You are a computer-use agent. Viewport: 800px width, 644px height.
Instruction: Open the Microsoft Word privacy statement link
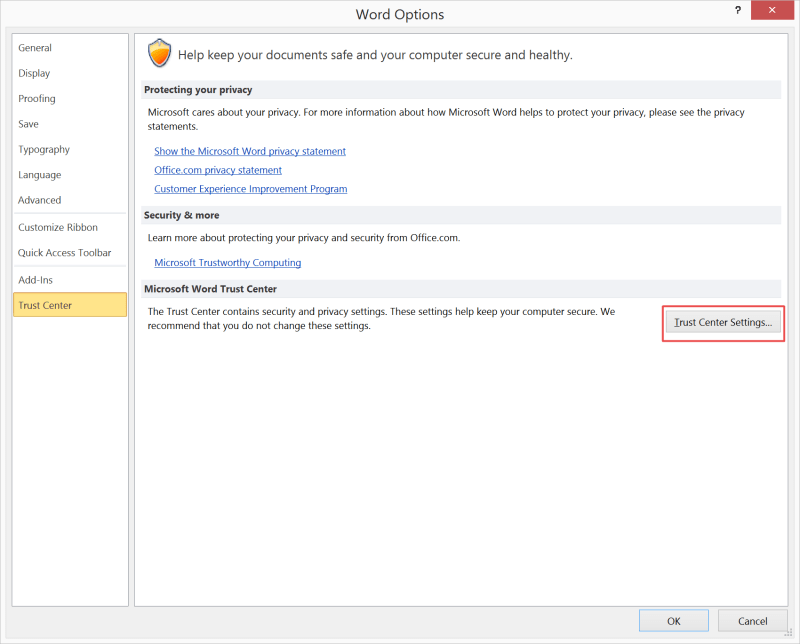point(250,152)
